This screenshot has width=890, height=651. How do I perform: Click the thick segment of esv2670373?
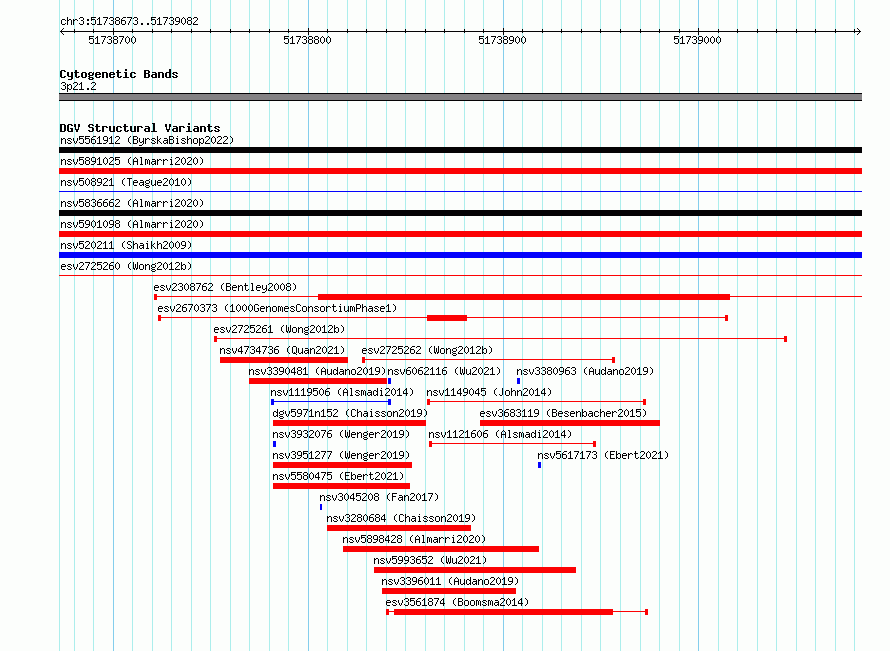(447, 318)
